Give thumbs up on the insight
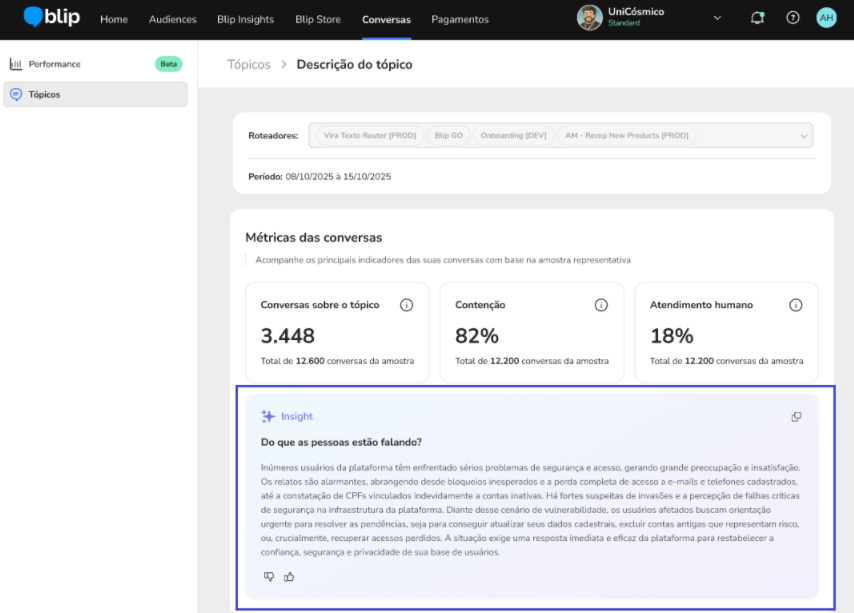The image size is (854, 613). 289,577
